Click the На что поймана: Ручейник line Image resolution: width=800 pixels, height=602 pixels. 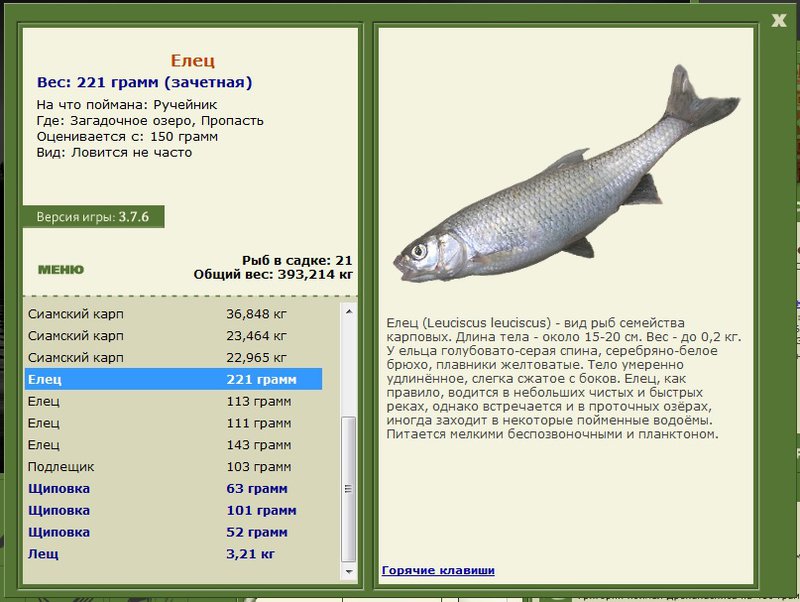point(127,105)
